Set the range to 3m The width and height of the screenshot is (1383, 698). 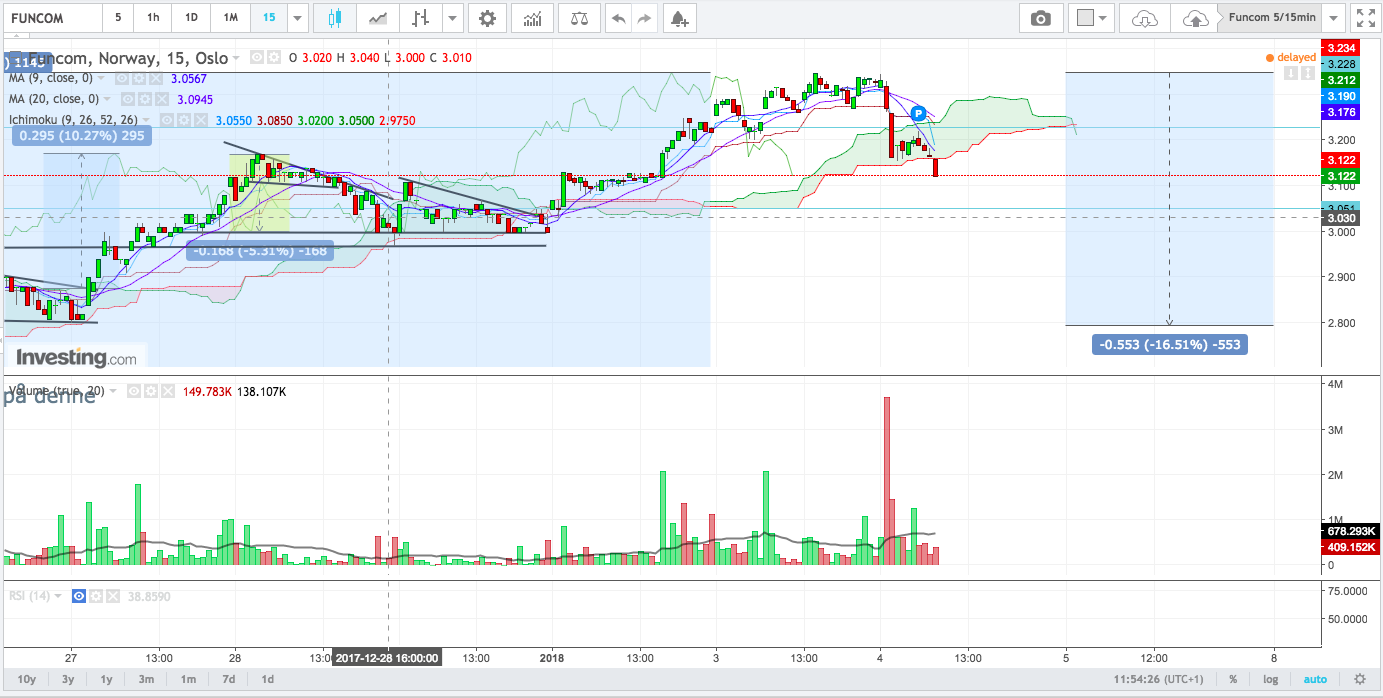click(146, 679)
